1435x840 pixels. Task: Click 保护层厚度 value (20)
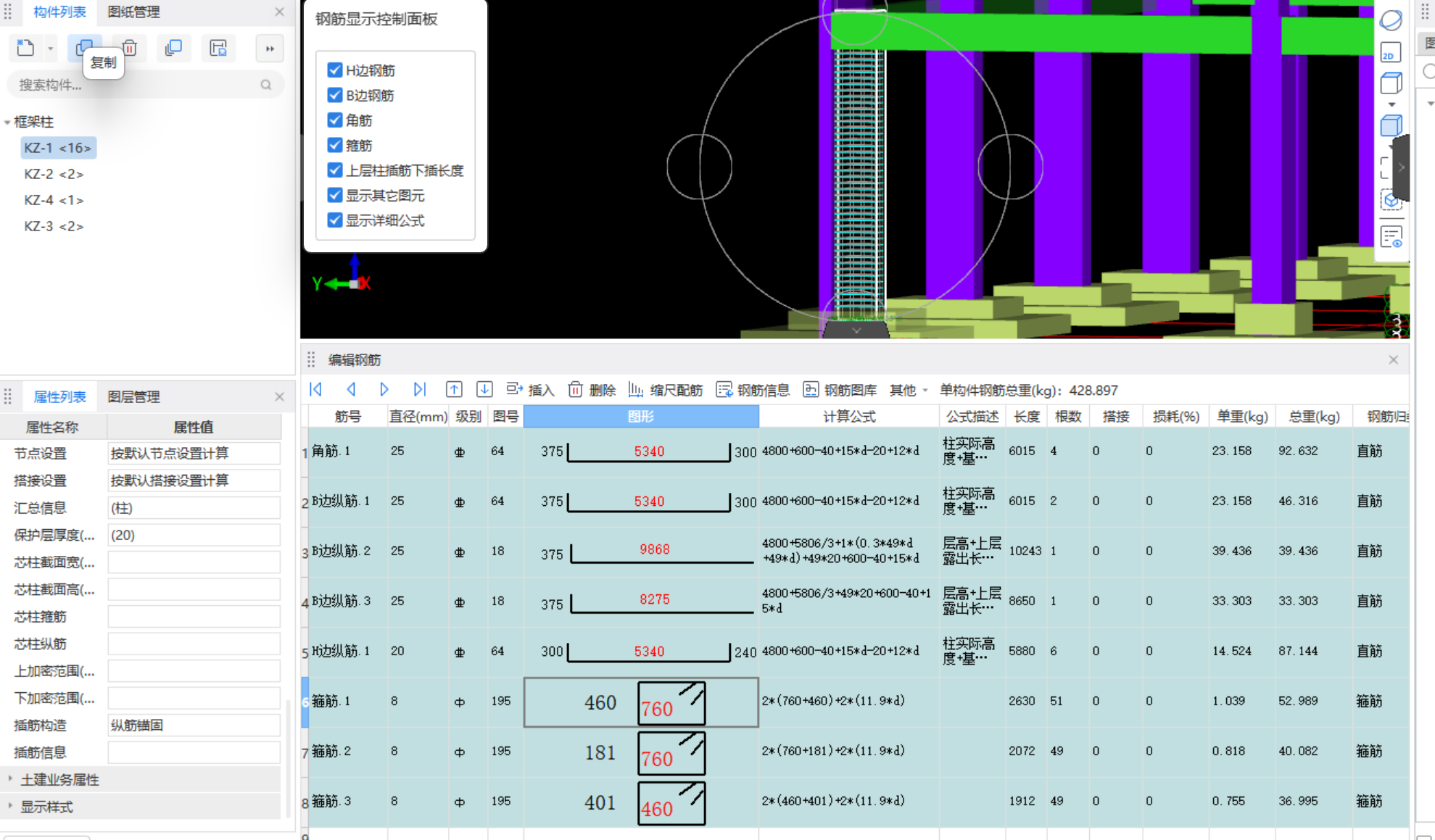click(194, 535)
